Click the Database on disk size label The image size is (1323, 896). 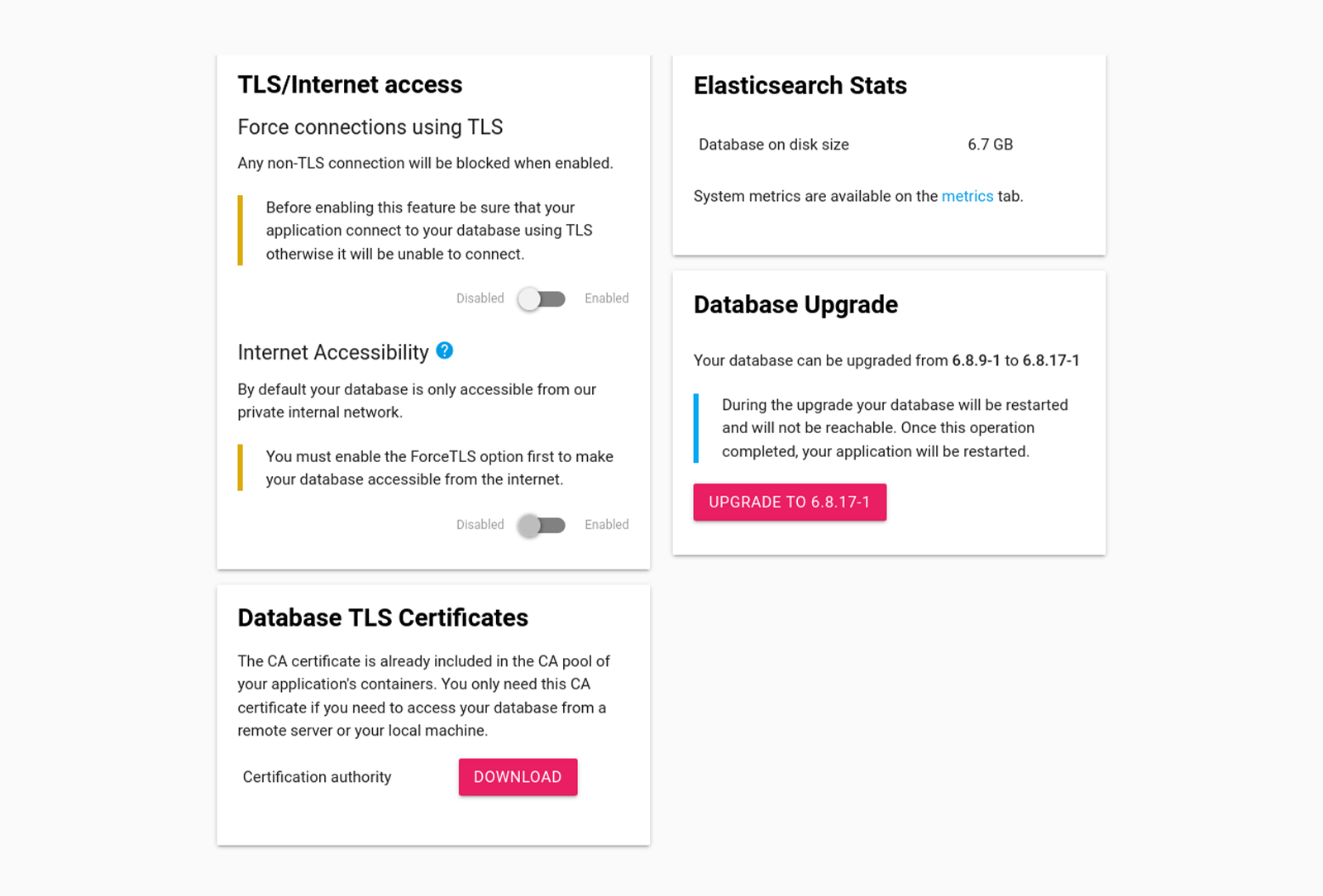pos(773,145)
